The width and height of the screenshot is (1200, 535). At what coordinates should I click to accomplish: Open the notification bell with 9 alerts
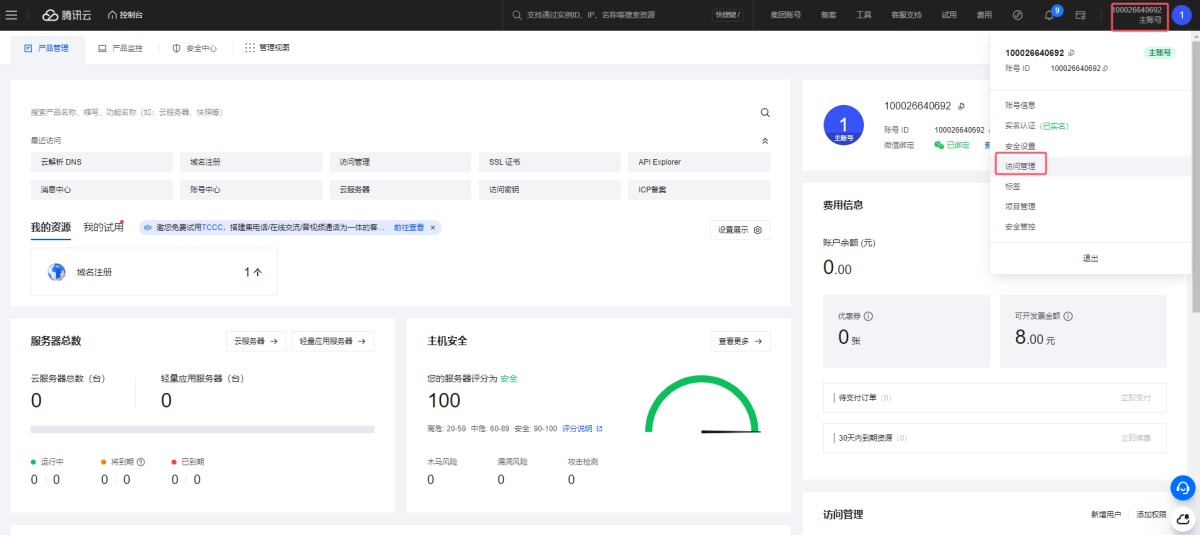1048,15
